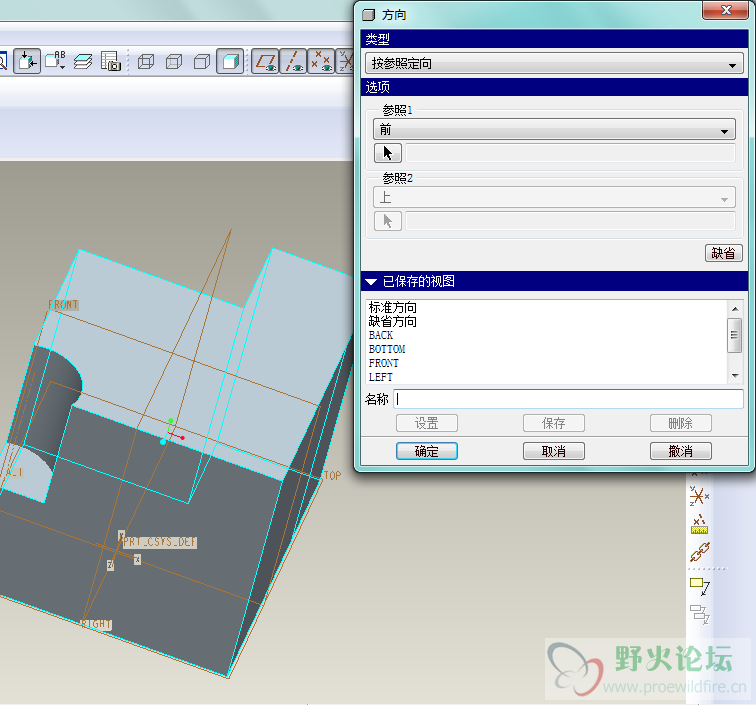Click the 设置 button
This screenshot has width=756, height=705.
tap(427, 423)
